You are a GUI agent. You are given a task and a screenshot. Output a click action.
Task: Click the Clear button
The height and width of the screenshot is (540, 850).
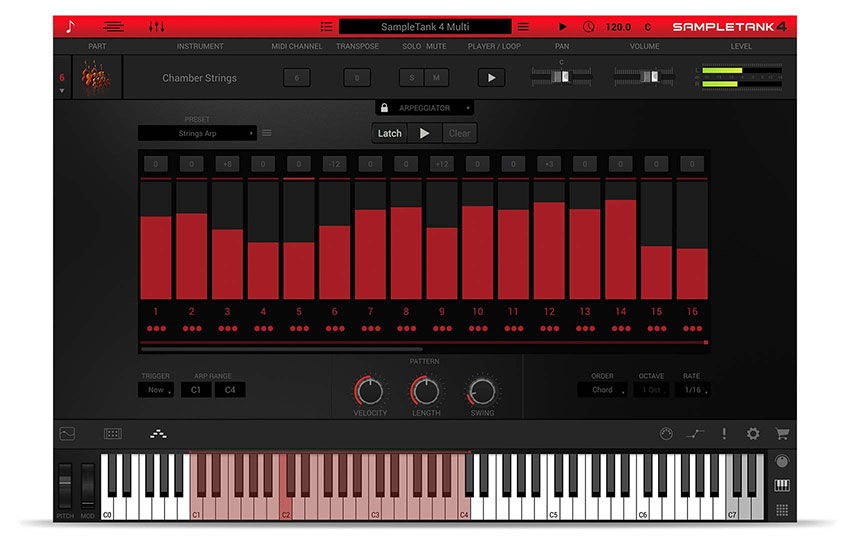[460, 133]
